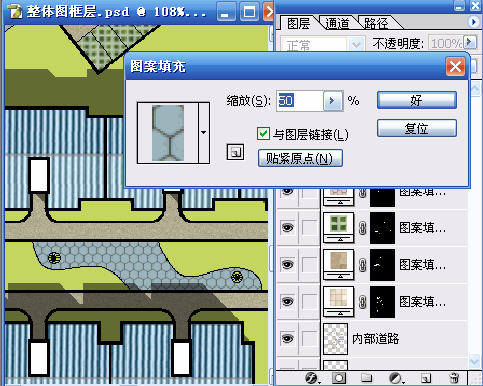Select the mask thumbnail of brown stone pattern layer
Viewport: 483px width, 386px height.
pos(383,265)
